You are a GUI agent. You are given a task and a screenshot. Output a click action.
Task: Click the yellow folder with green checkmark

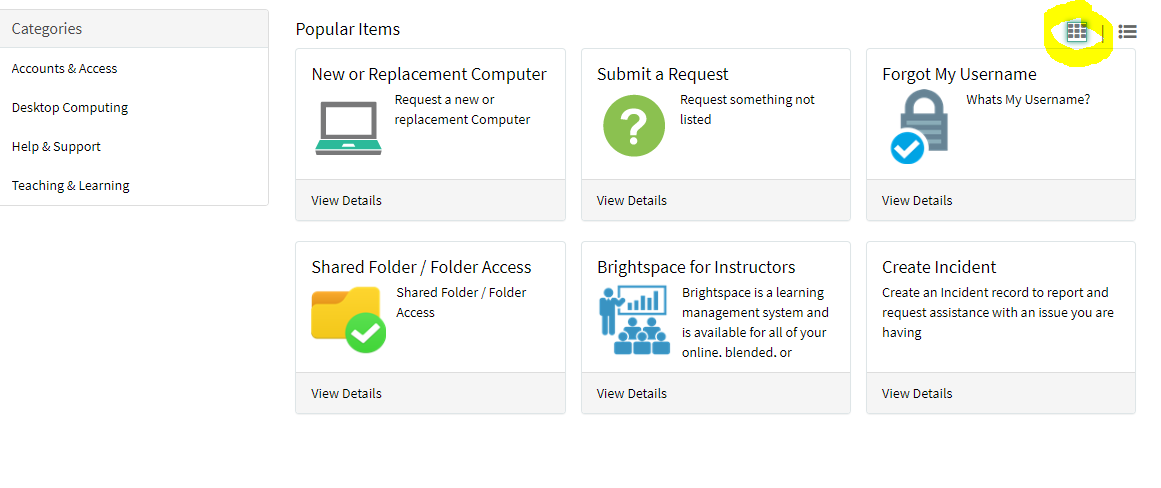click(348, 319)
